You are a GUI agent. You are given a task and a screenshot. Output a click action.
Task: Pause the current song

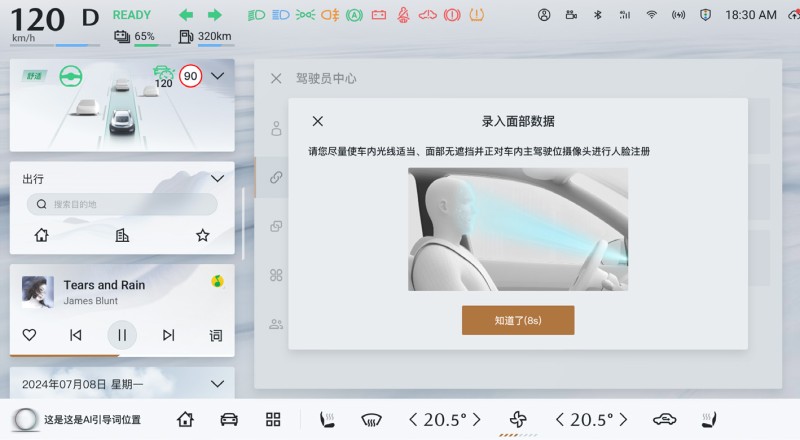(x=122, y=335)
